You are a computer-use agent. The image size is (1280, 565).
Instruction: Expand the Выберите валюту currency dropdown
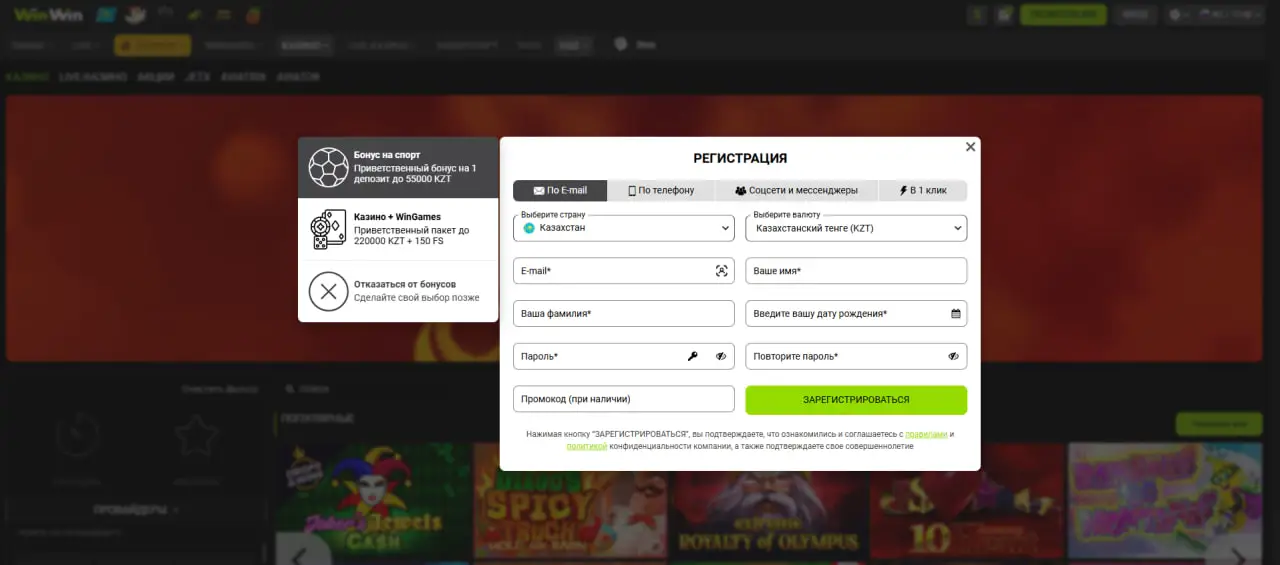click(856, 228)
